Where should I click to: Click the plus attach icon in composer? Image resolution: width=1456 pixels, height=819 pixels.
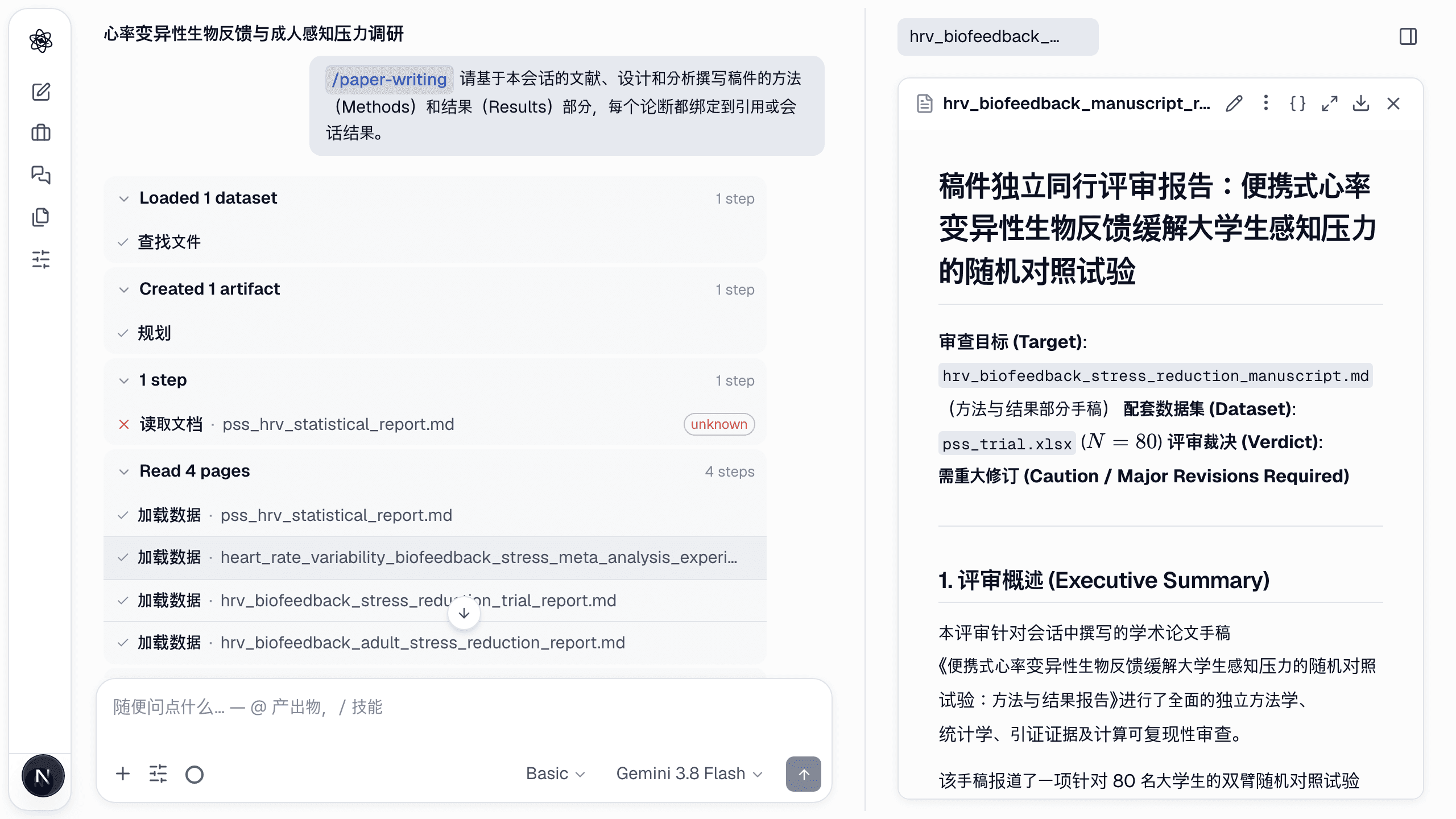[x=123, y=773]
